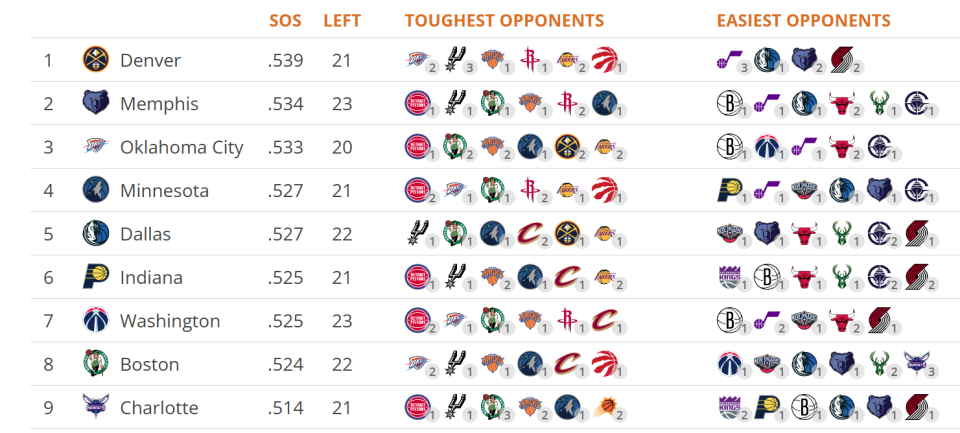Click the Easiest Opponents column header
This screenshot has height=433, width=960.
tap(803, 21)
